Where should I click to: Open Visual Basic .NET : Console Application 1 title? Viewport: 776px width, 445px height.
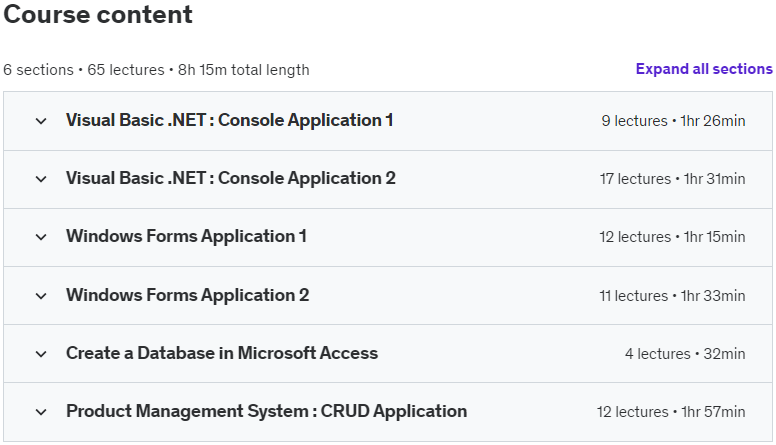tap(230, 120)
